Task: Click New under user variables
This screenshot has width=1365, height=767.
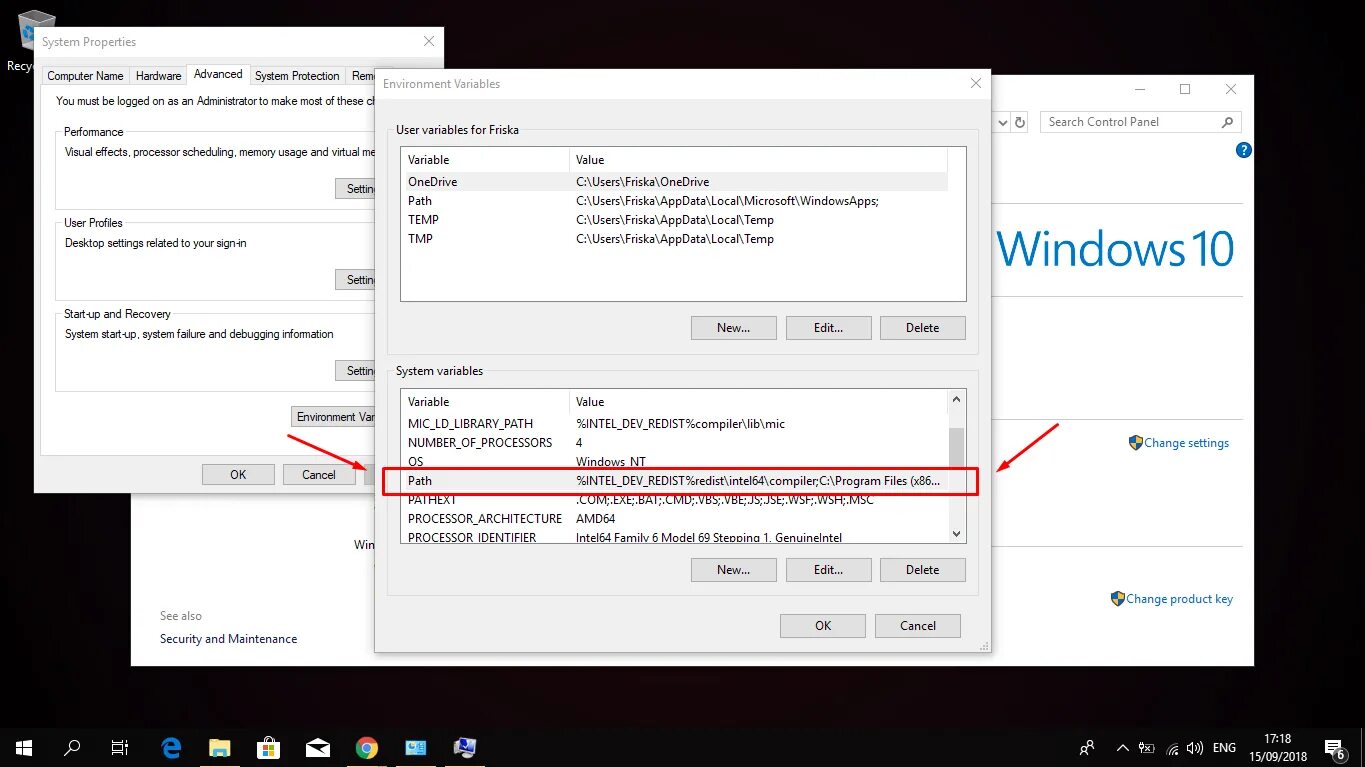Action: coord(733,328)
